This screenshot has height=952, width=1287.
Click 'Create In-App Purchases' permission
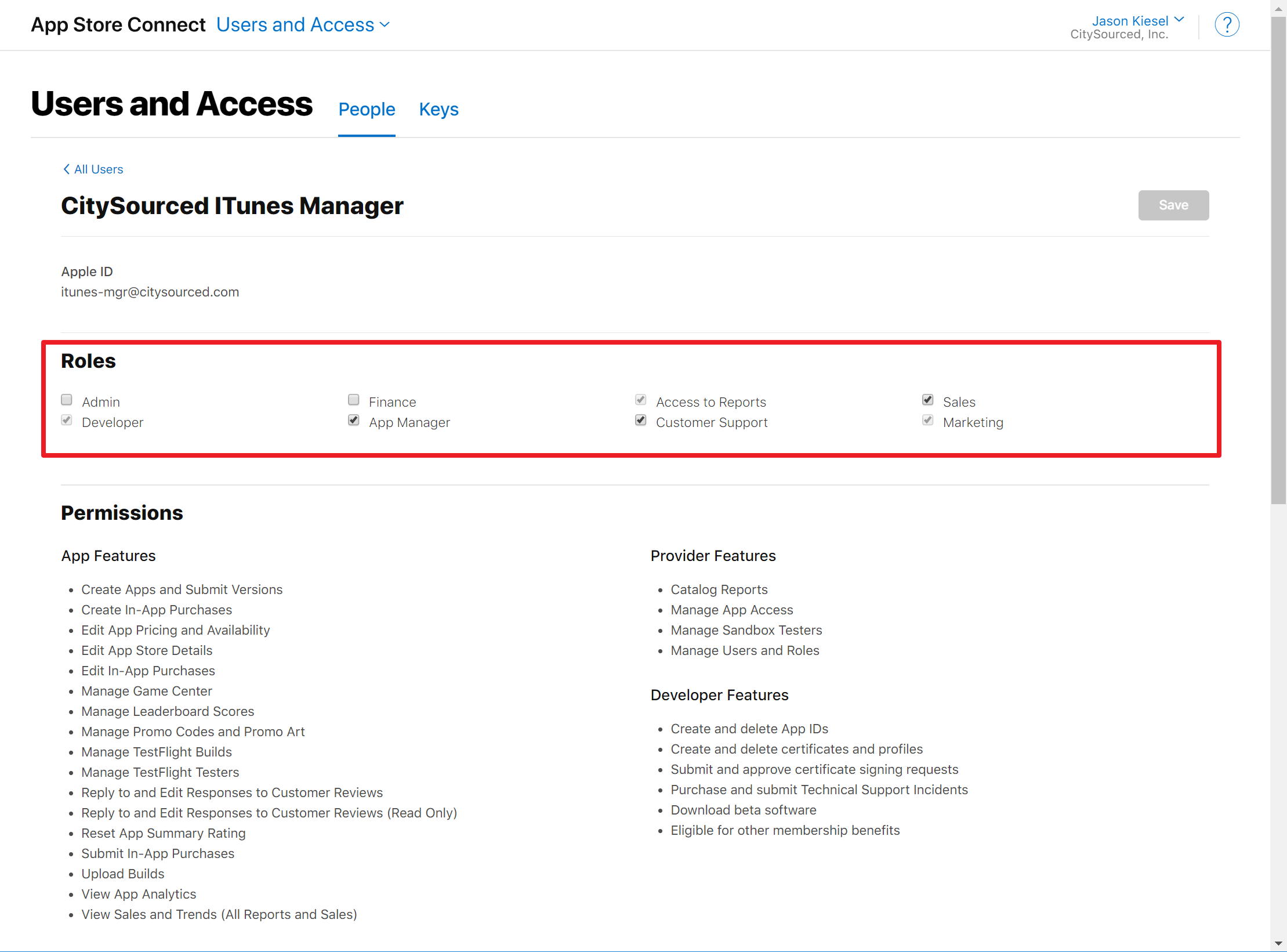tap(157, 610)
